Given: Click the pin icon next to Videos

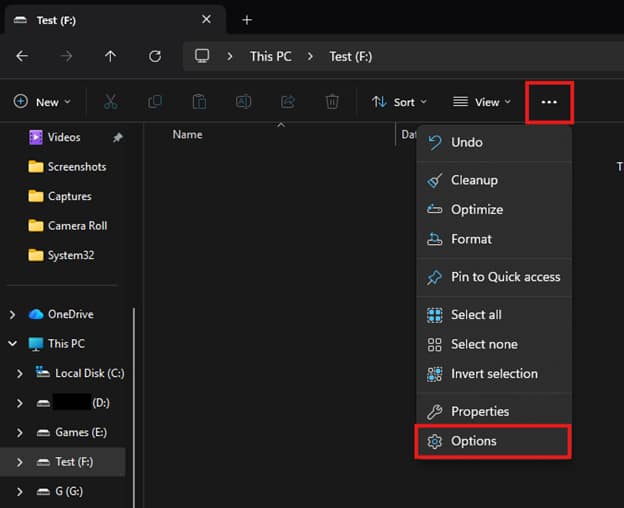Looking at the screenshot, I should coord(117,138).
